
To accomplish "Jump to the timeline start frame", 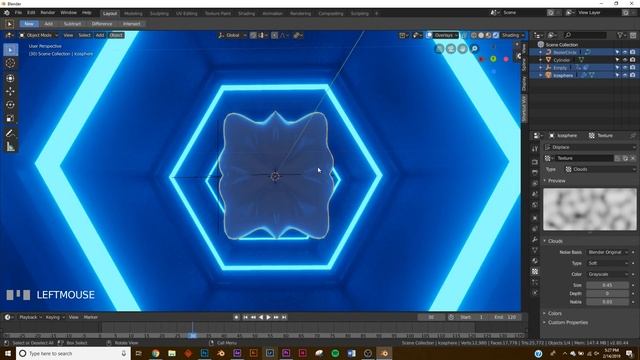I will point(245,317).
